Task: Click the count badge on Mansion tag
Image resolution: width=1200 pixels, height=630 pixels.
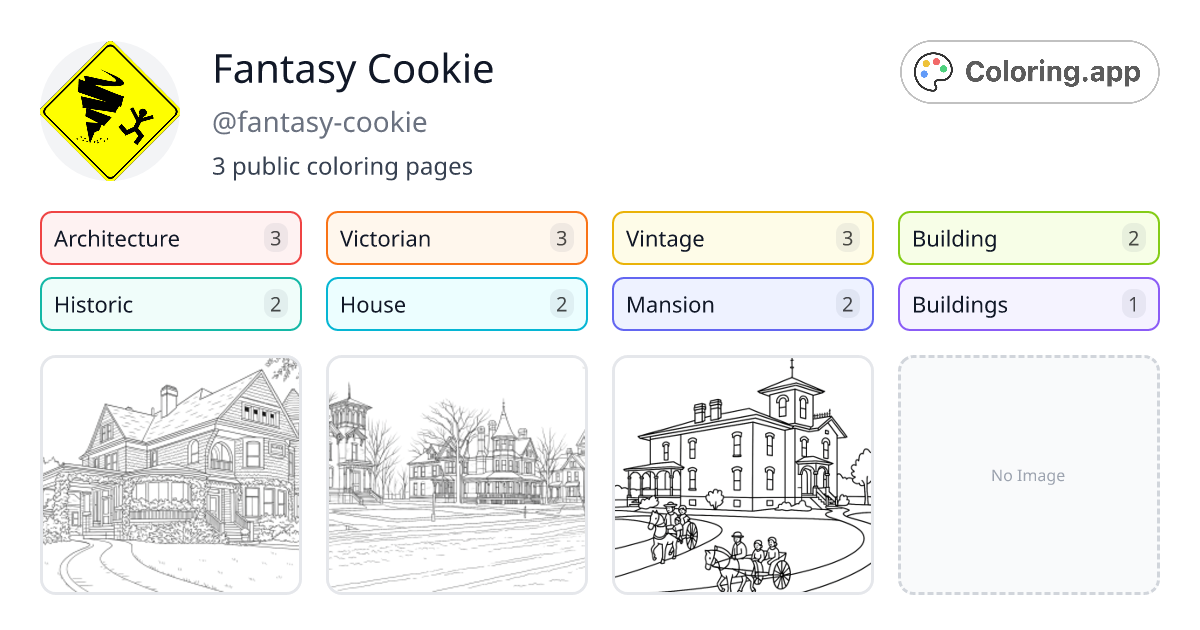Action: pos(848,304)
